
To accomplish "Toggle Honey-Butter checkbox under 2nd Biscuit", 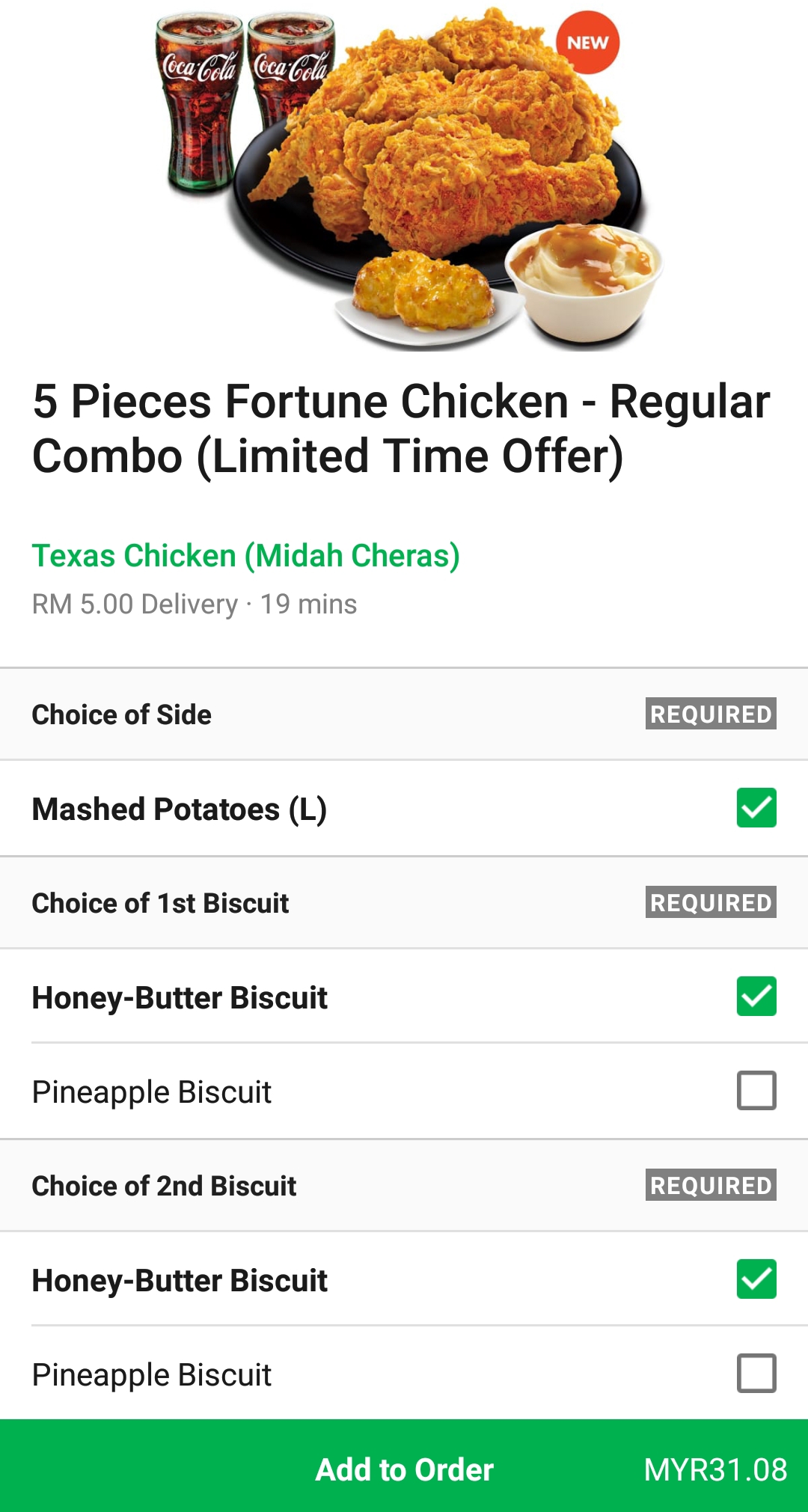I will click(756, 1279).
